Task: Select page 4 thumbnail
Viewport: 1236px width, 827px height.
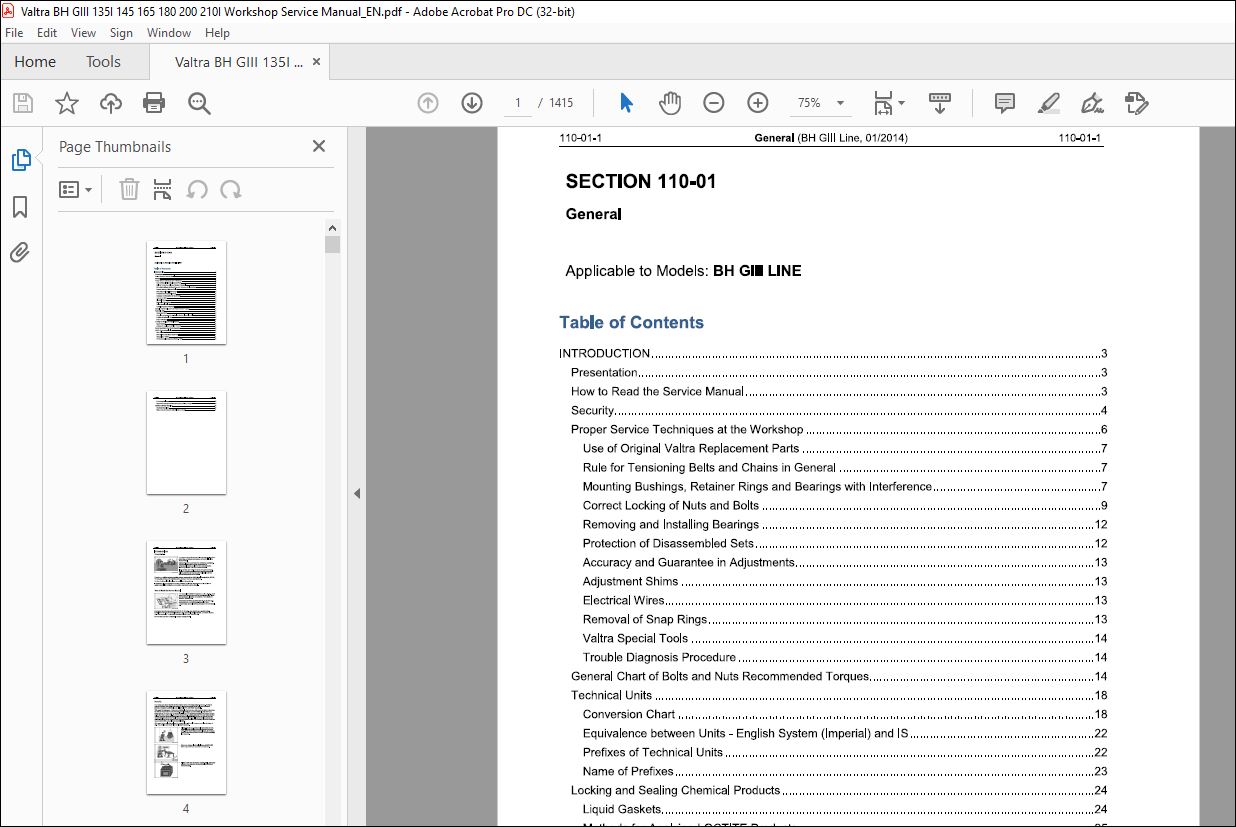Action: [186, 742]
